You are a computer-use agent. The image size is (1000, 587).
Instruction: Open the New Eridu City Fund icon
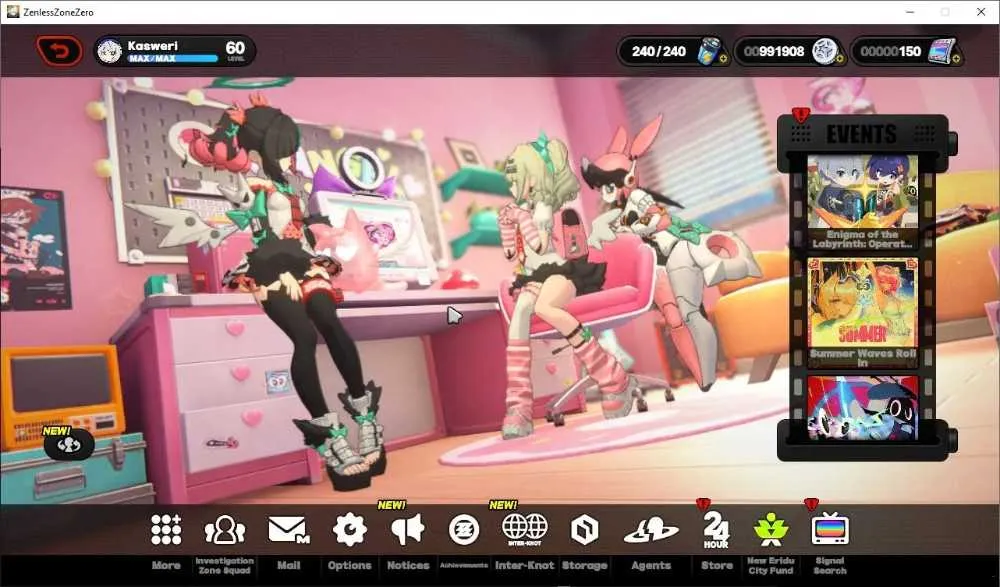coord(770,530)
